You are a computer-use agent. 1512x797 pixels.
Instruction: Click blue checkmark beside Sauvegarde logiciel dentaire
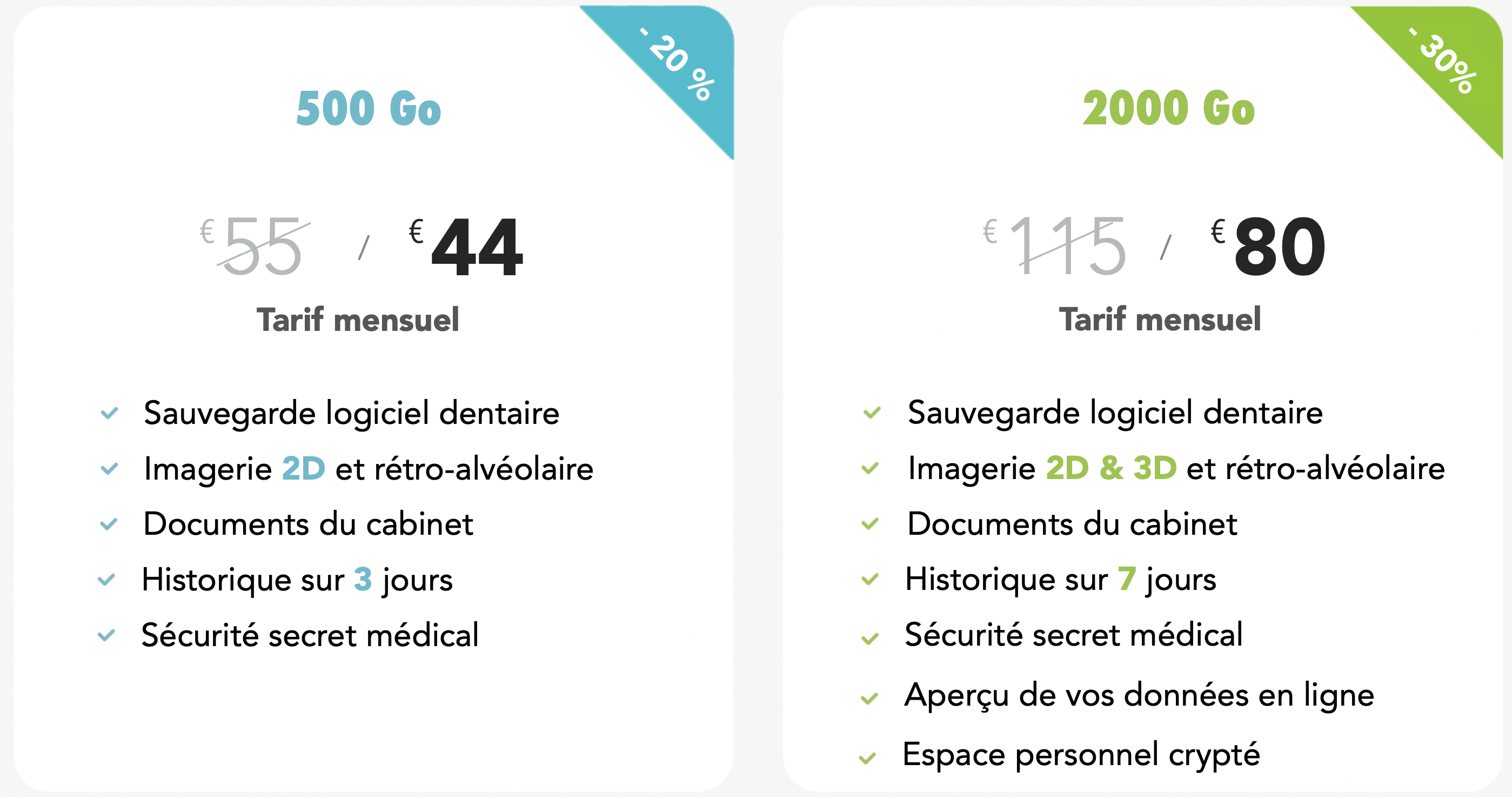(x=109, y=413)
